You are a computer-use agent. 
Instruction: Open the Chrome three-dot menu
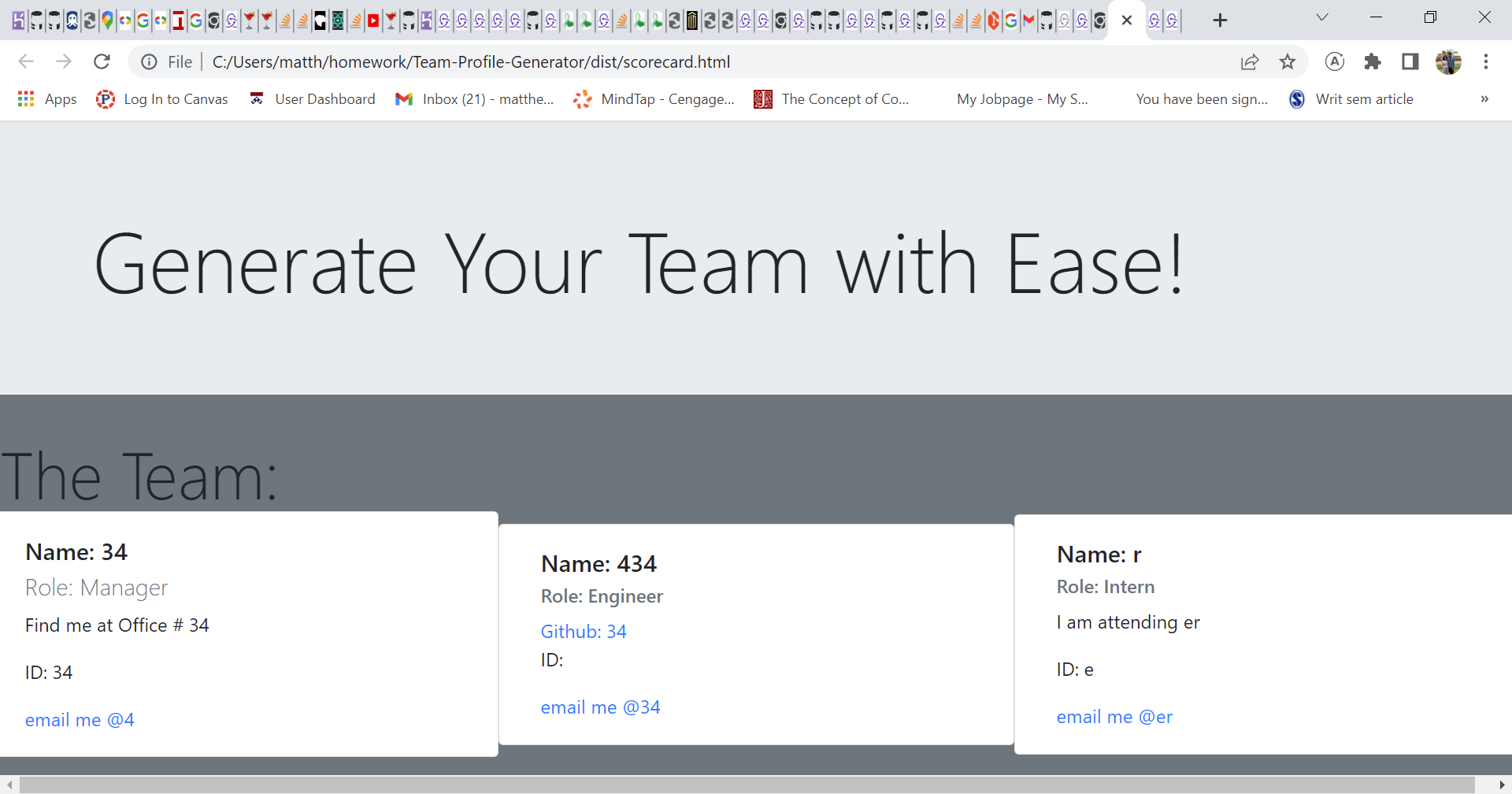click(x=1487, y=61)
